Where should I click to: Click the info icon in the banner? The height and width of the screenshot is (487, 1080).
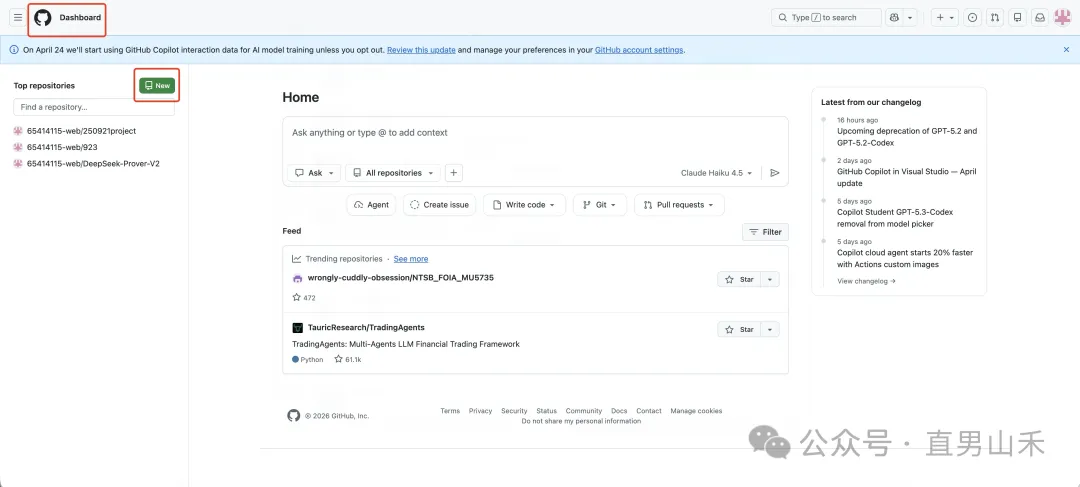14,50
